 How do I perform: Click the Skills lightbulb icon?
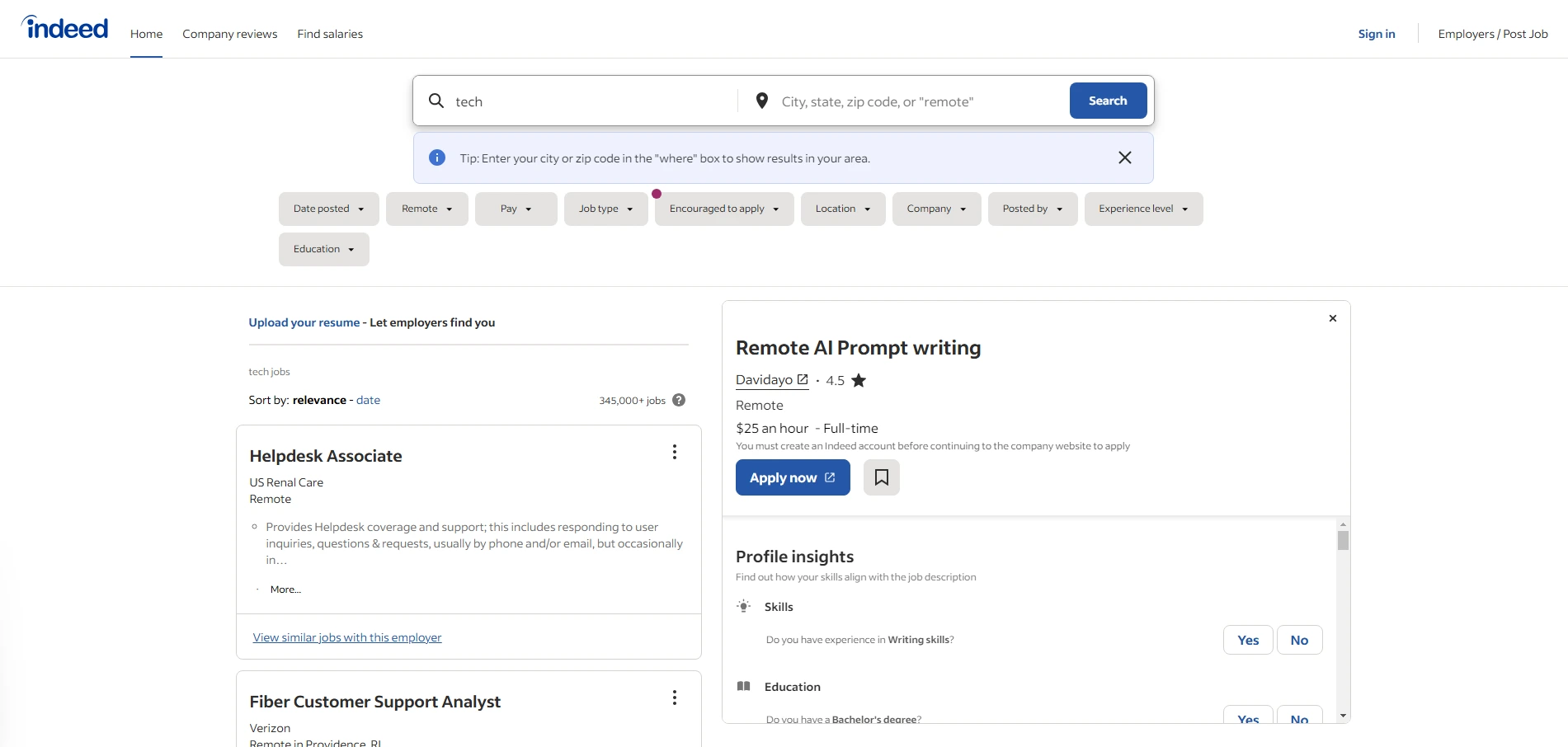point(744,606)
